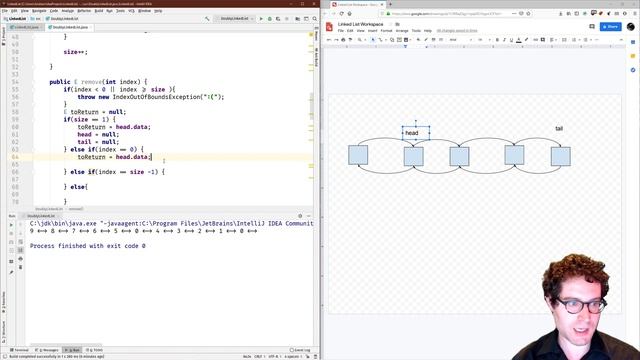The height and width of the screenshot is (360, 640).
Task: Click the Insert link icon in Drawings toolbar
Action: 536,40
